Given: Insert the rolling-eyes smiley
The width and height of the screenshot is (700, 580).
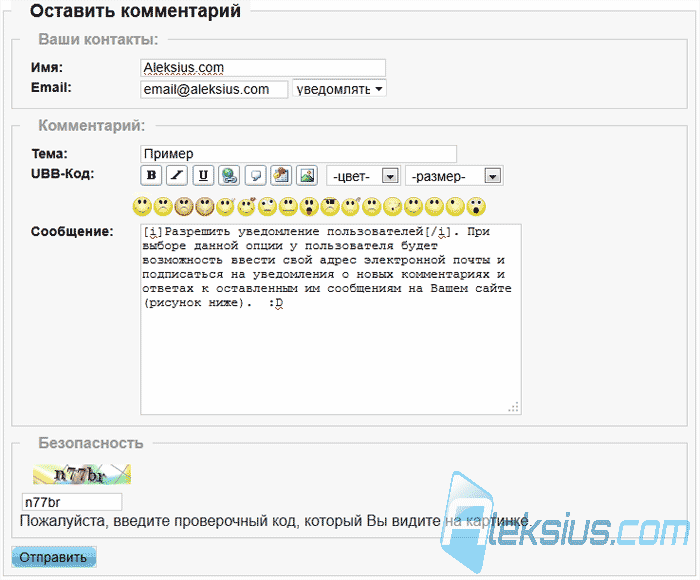Looking at the screenshot, I should pos(267,207).
